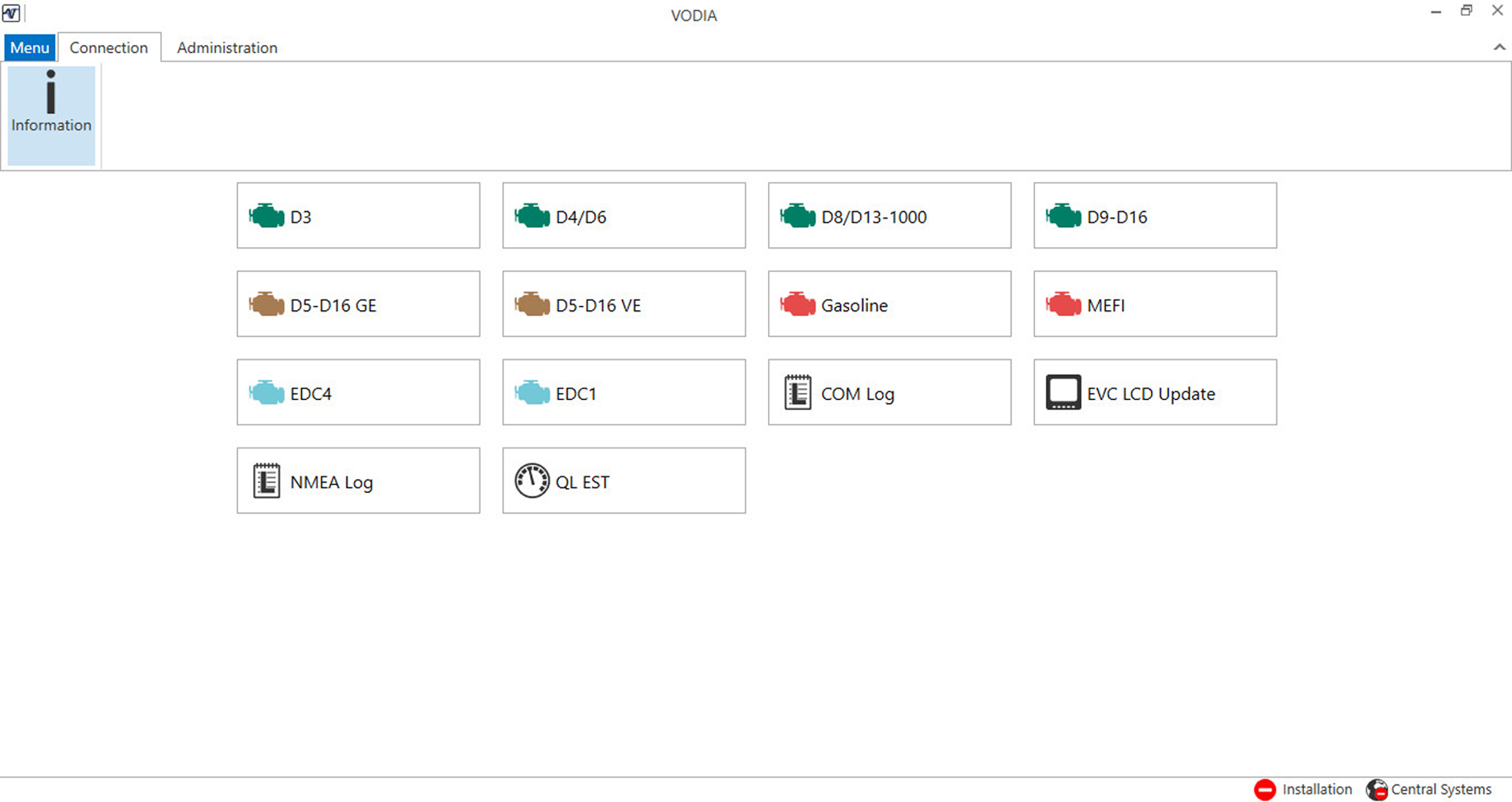
Task: Click the green D3 engine icon
Action: tap(266, 216)
